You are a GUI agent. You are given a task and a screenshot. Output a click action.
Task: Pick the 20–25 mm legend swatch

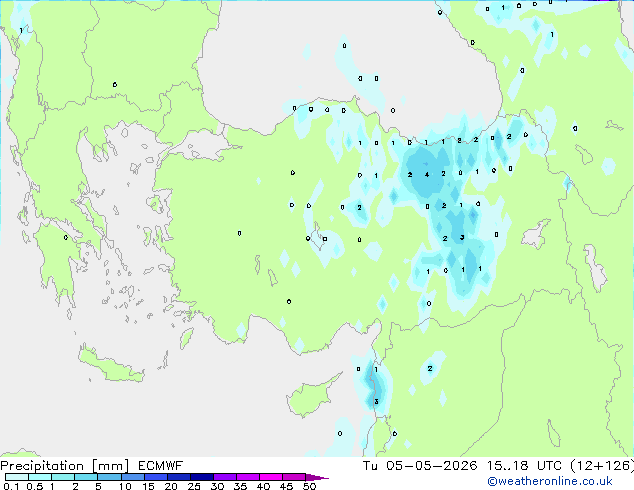(x=179, y=477)
